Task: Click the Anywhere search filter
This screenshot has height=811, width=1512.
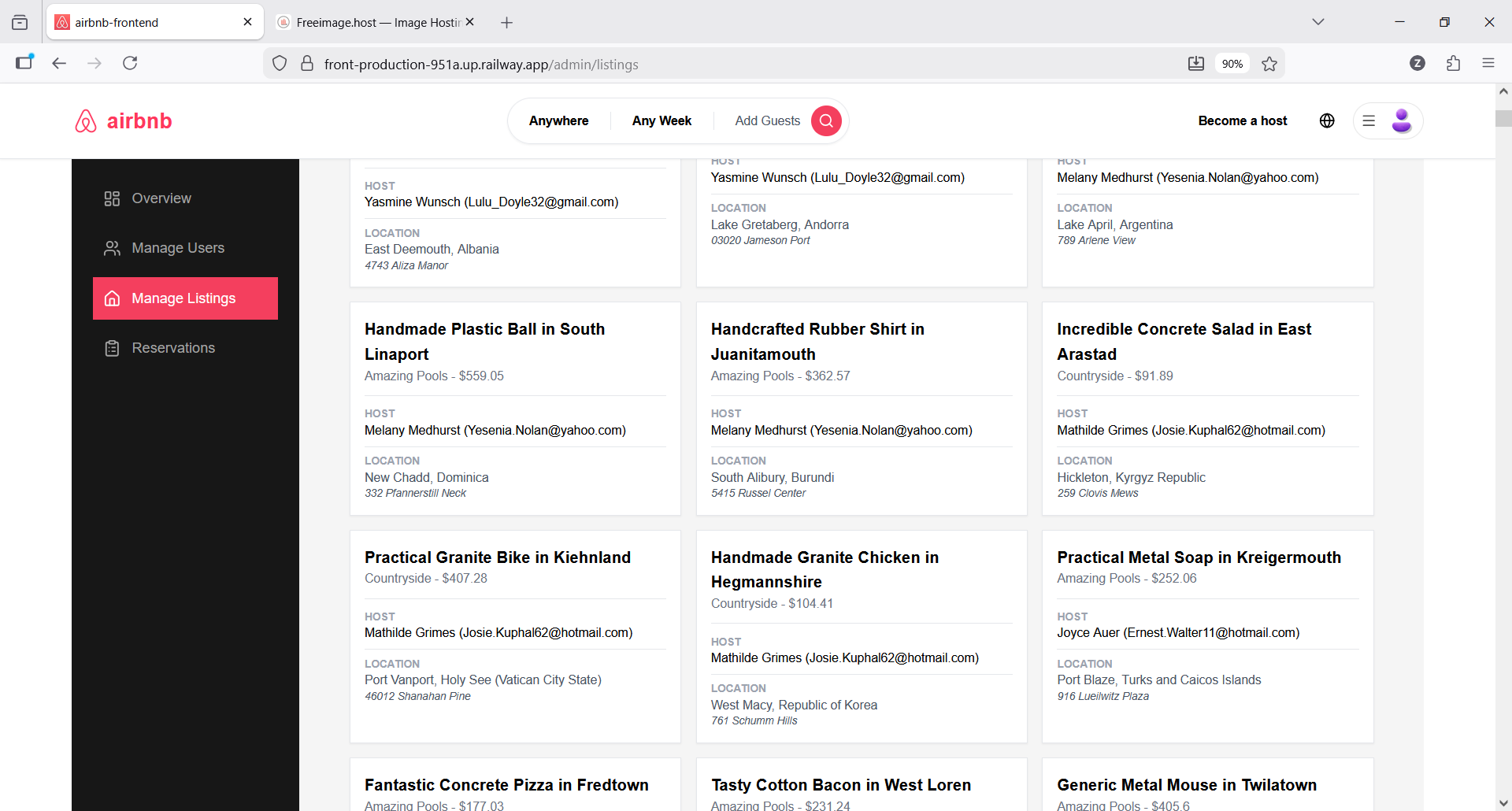Action: (558, 120)
